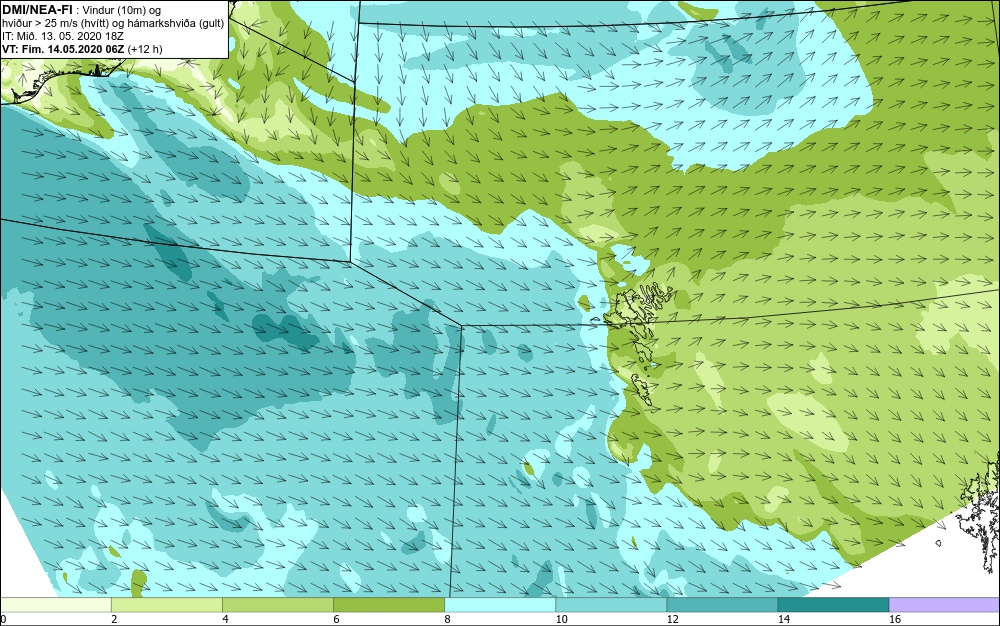This screenshot has height=626, width=1000.
Task: Click the 10–12 m/s light teal legend swatch
Action: click(x=610, y=604)
